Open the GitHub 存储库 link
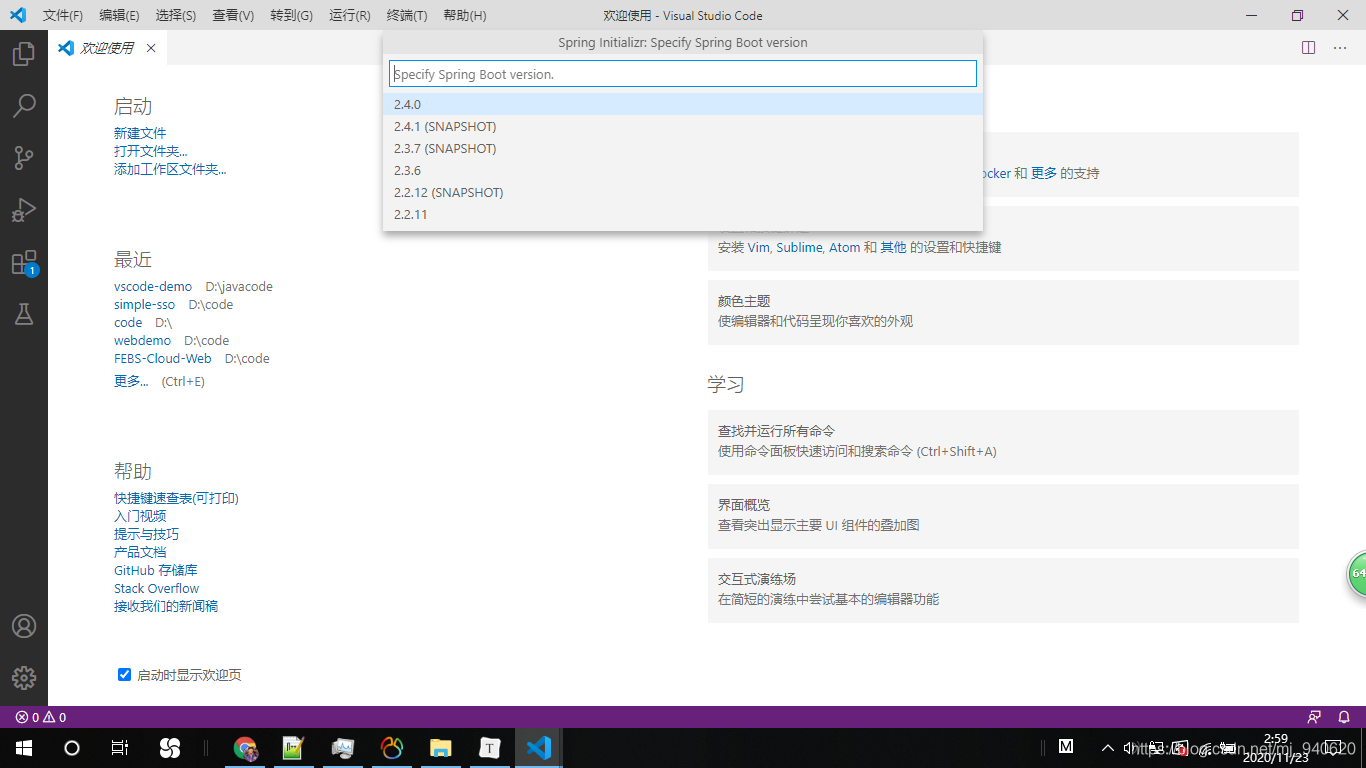The width and height of the screenshot is (1366, 768). click(x=156, y=570)
